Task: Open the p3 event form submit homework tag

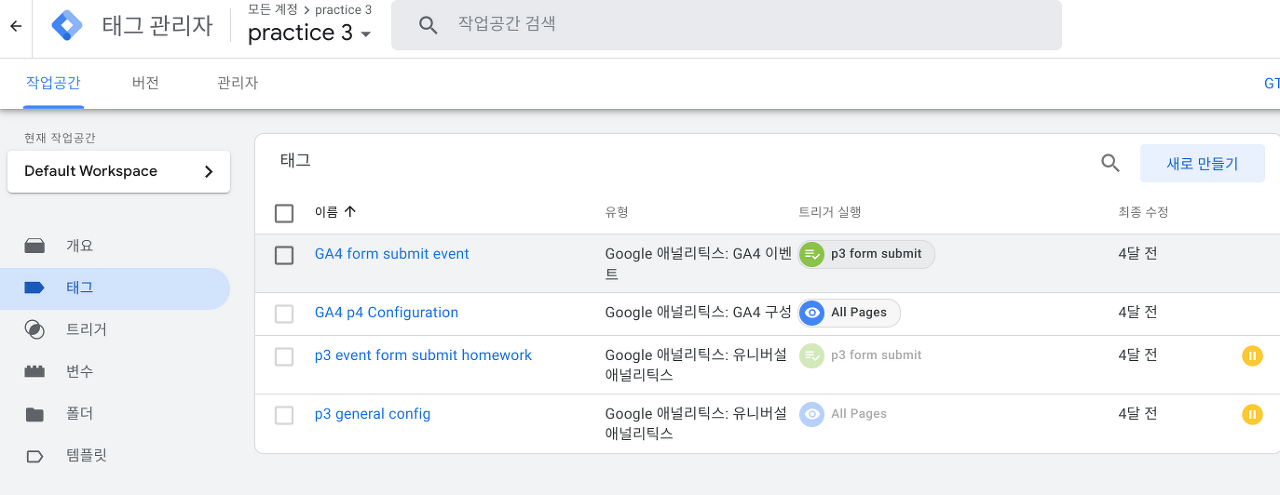Action: [423, 355]
